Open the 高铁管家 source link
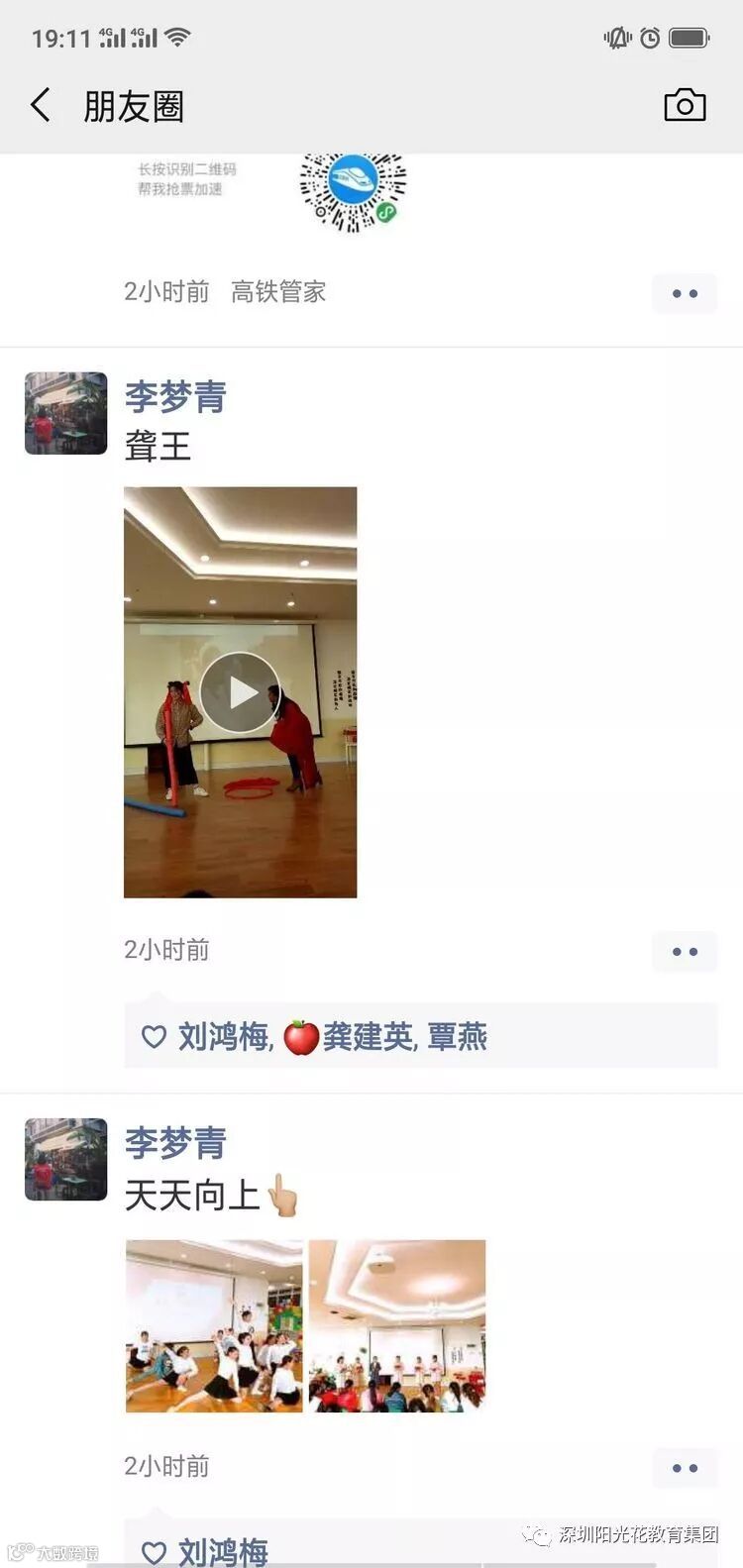Viewport: 743px width, 1568px height. click(x=278, y=292)
